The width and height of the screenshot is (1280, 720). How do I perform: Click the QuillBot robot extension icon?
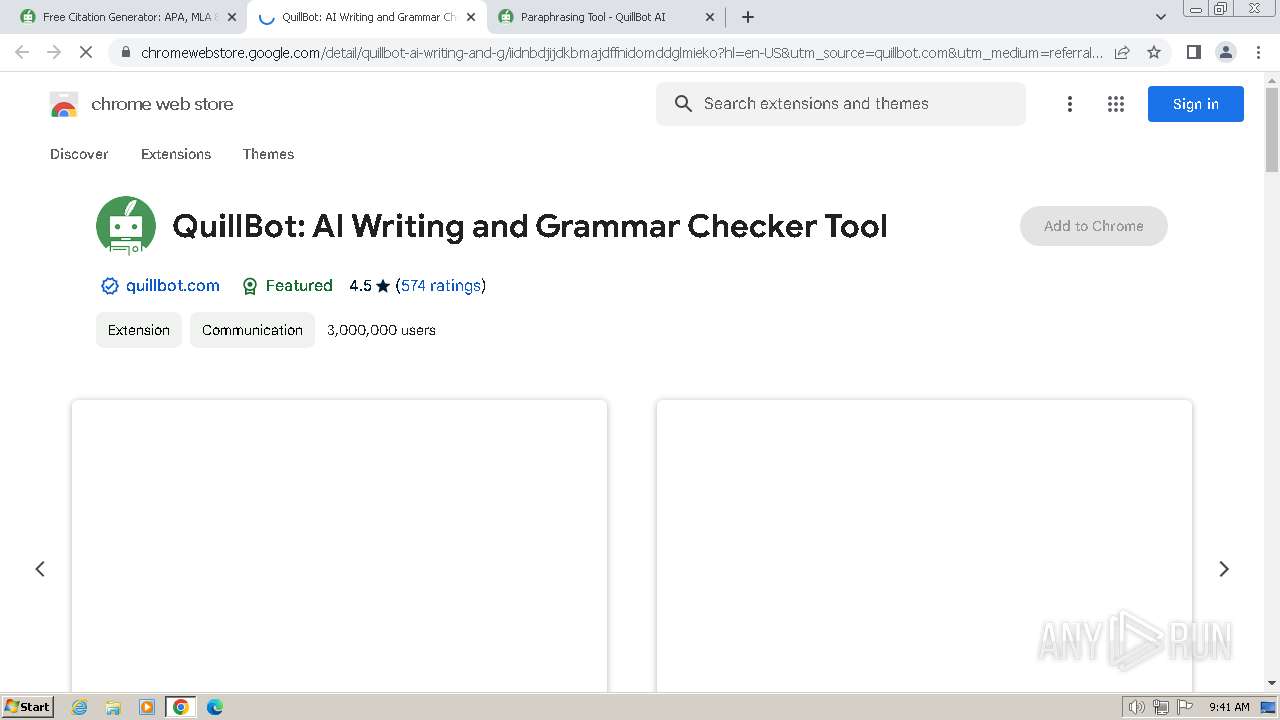coord(126,226)
